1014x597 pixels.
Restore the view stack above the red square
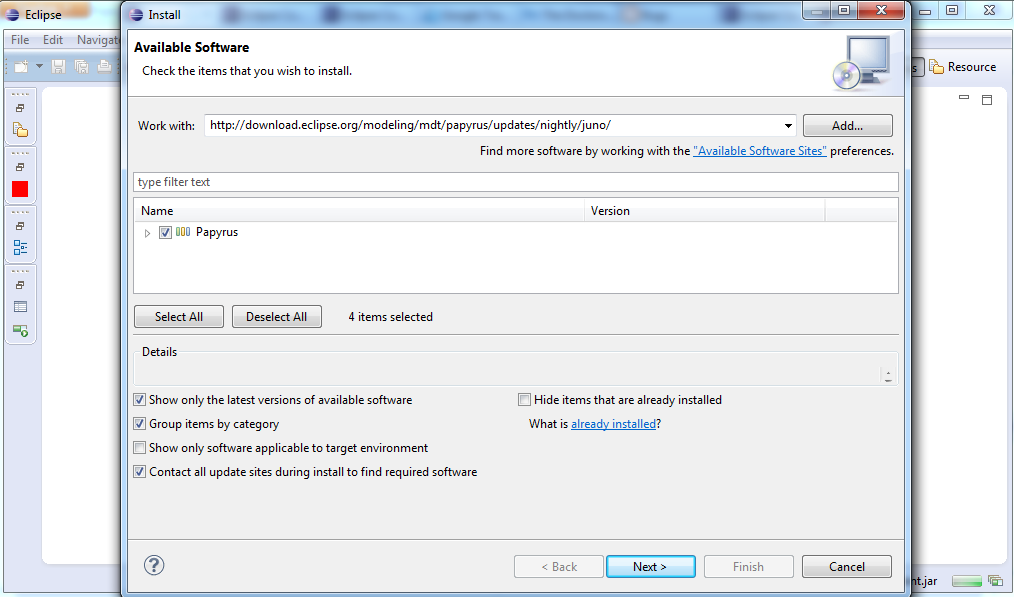(x=20, y=167)
